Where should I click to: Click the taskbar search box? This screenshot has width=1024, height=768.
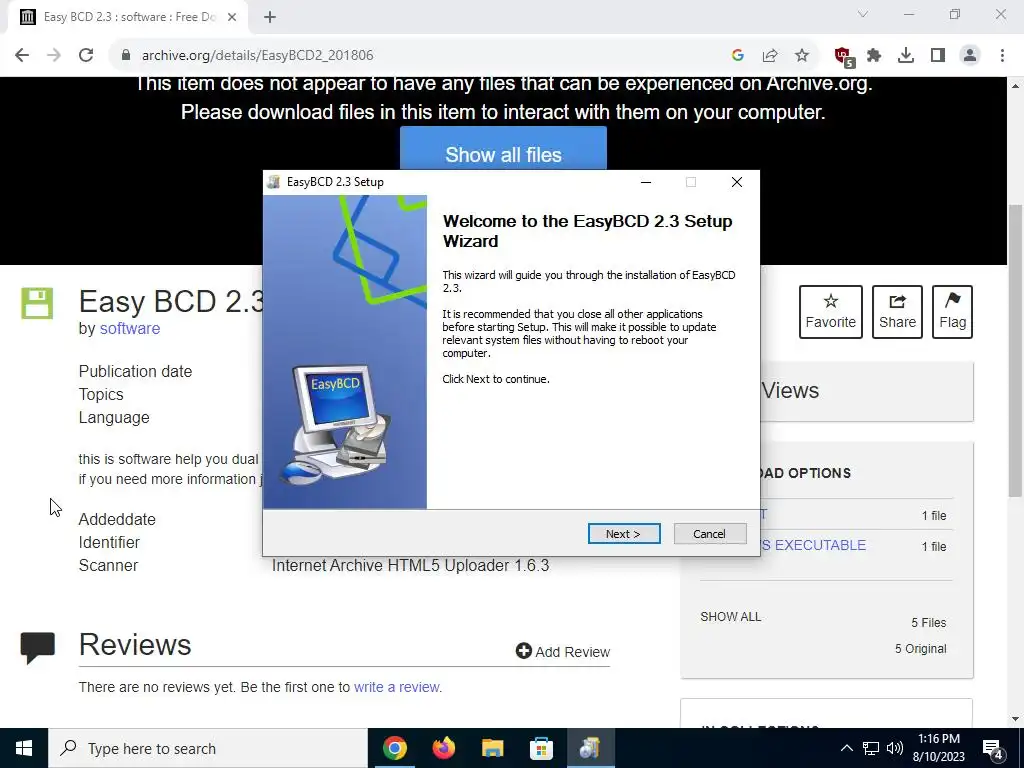pos(208,748)
